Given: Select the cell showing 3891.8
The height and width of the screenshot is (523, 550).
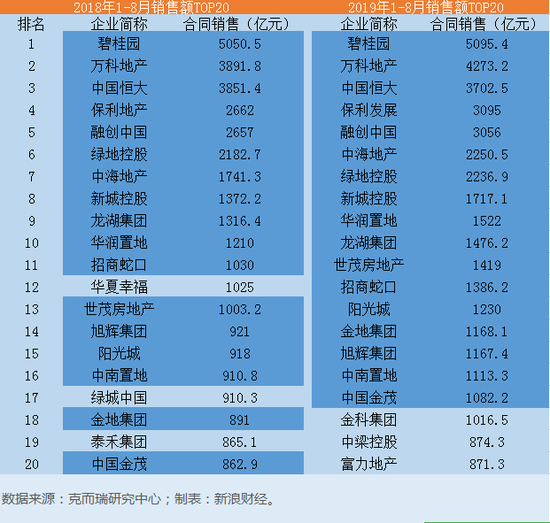Looking at the screenshot, I should [x=240, y=66].
